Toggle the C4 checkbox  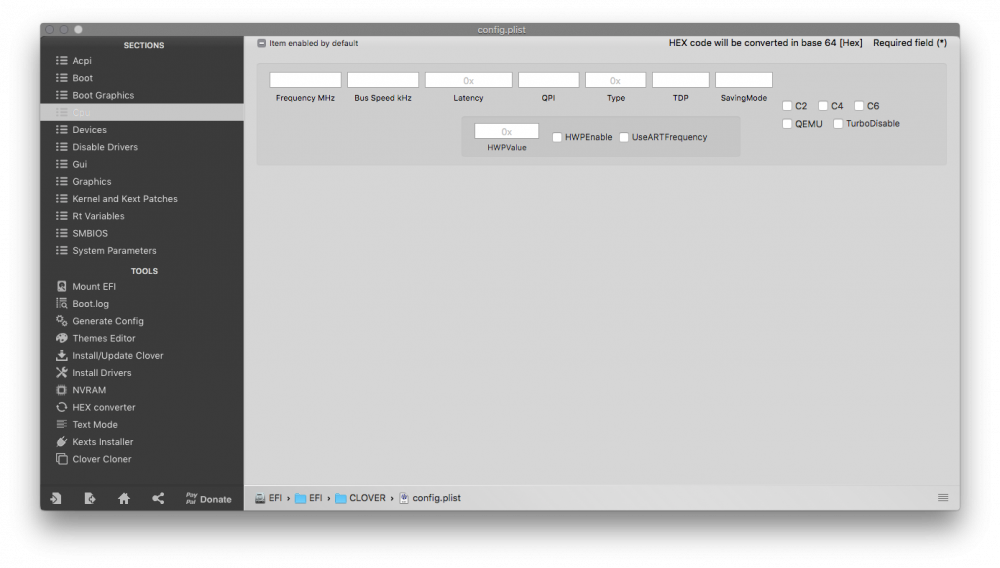[823, 106]
